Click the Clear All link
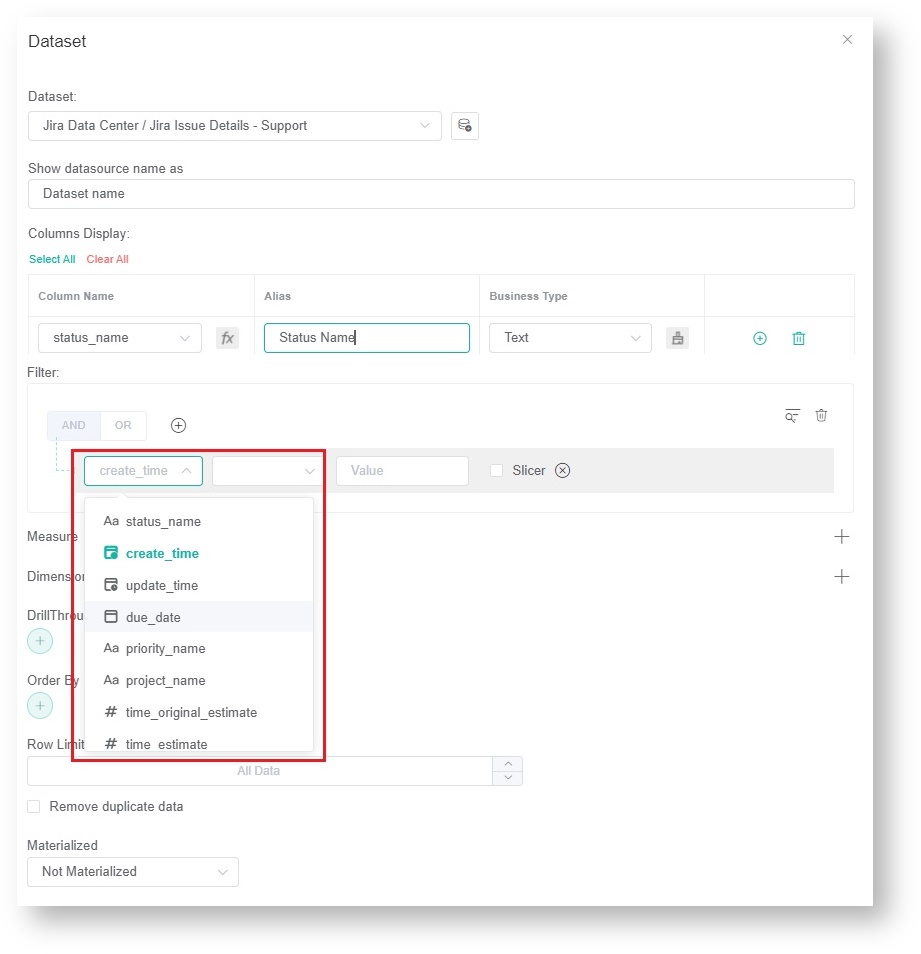The width and height of the screenshot is (921, 954). pos(107,259)
